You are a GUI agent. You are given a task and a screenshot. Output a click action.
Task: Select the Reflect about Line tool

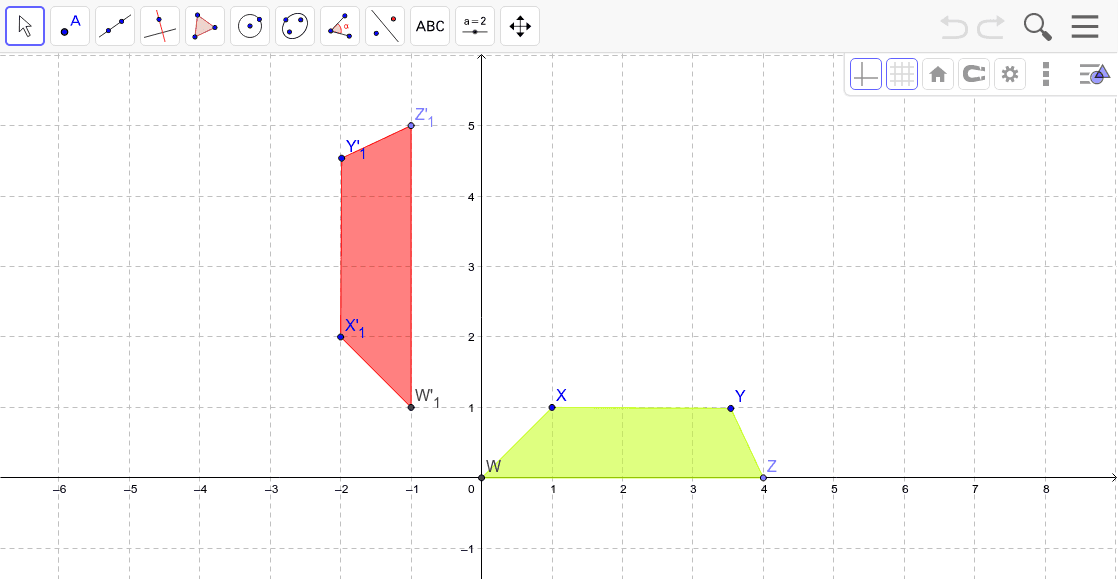click(x=384, y=25)
